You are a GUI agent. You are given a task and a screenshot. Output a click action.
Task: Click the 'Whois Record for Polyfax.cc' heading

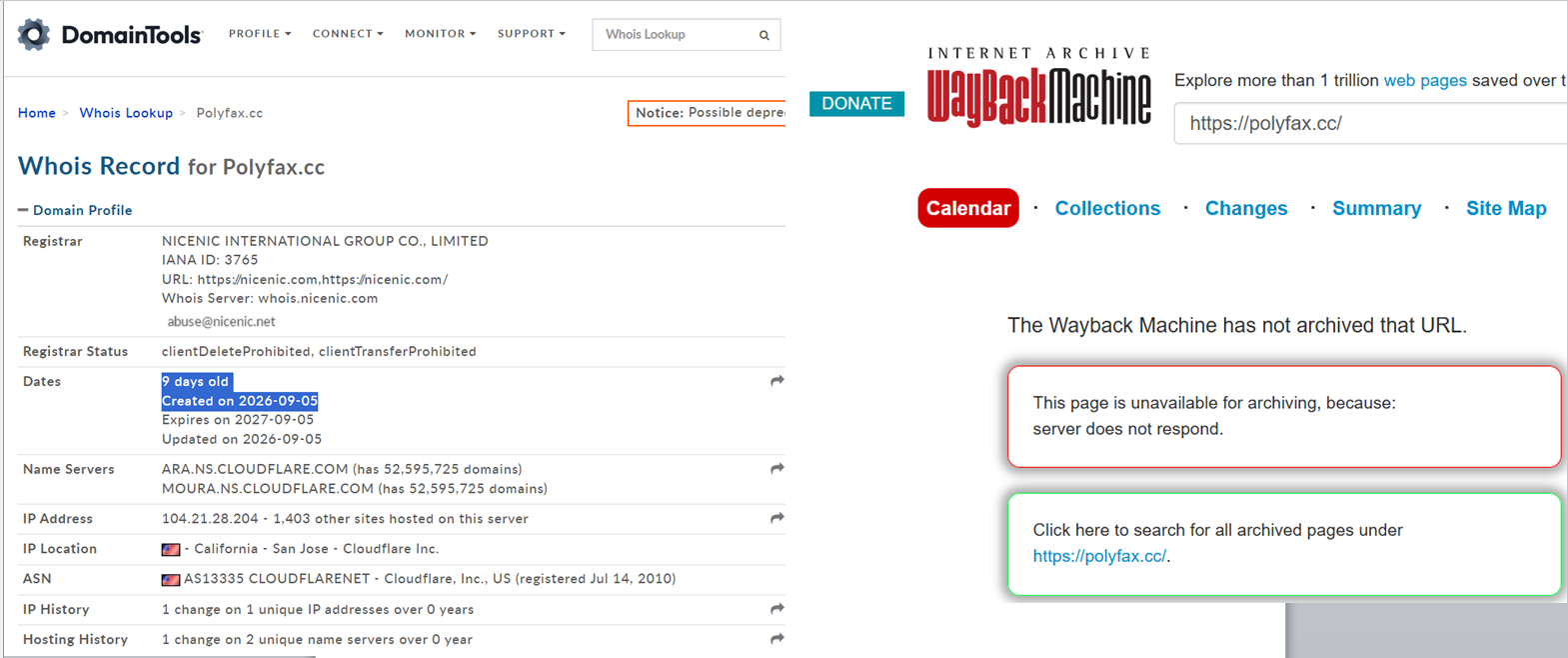click(171, 166)
